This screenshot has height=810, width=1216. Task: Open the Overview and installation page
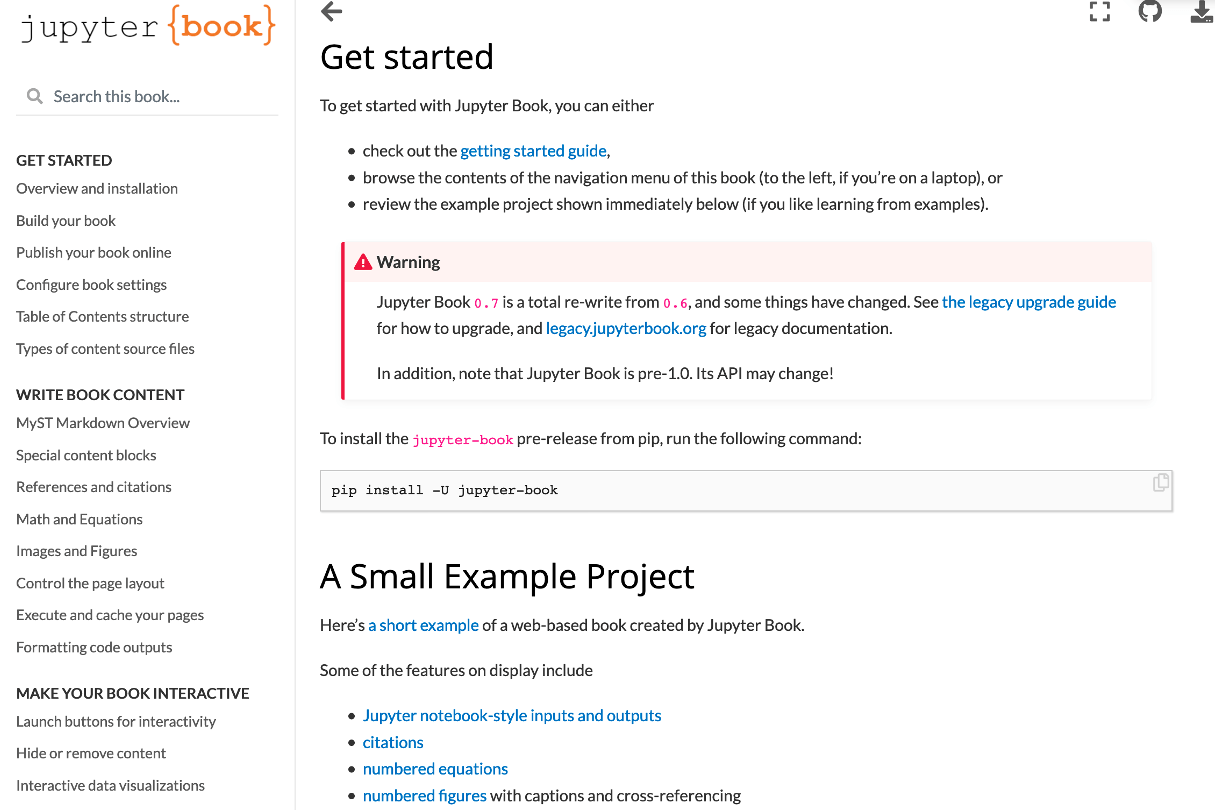tap(96, 188)
